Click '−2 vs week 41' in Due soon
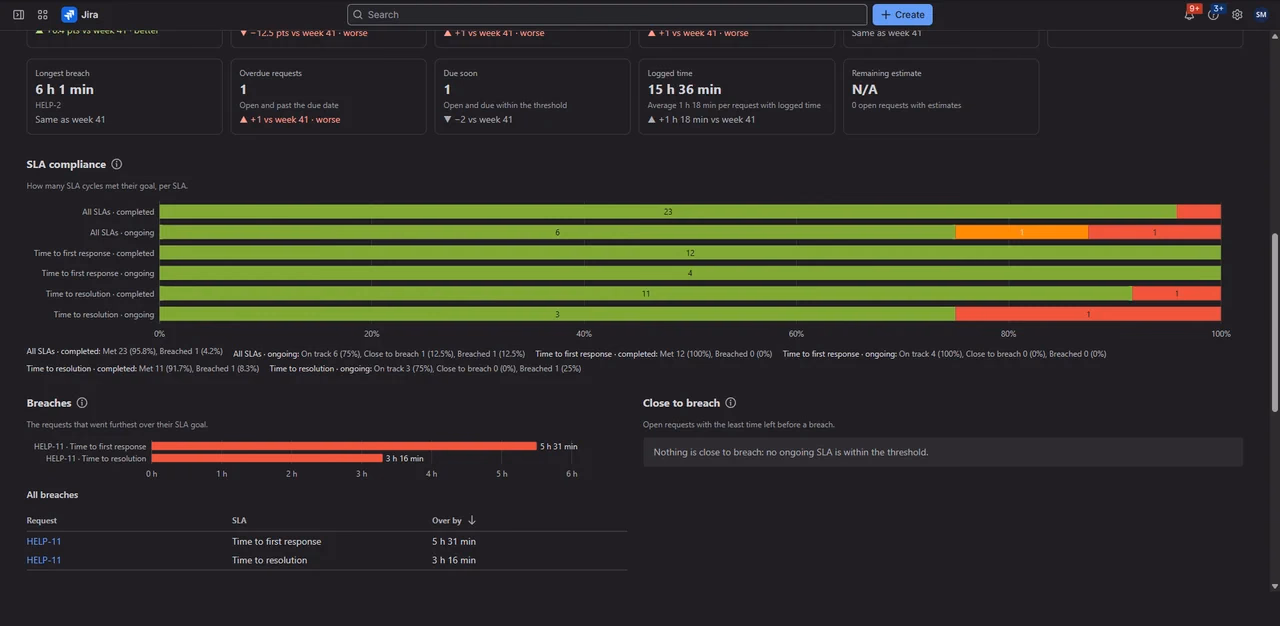1280x626 pixels. (x=483, y=119)
